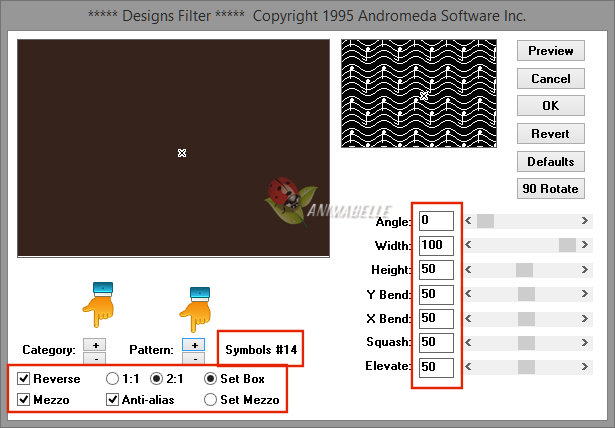Increase Y Bend with right arrow

coord(585,294)
